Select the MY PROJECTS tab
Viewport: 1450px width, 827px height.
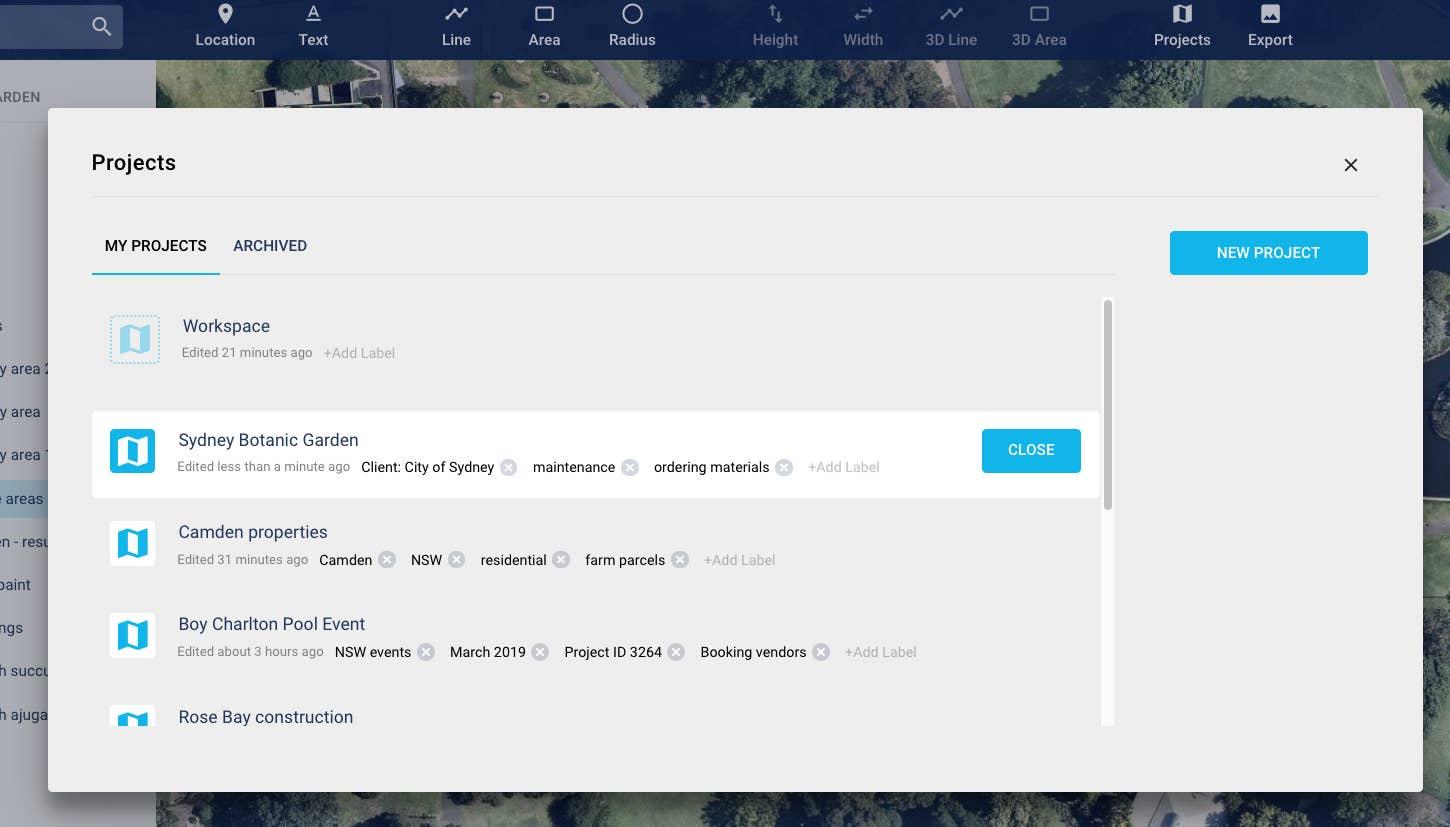[155, 245]
